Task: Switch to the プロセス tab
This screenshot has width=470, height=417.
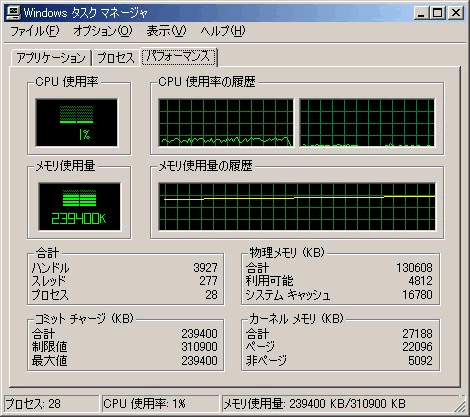Action: point(116,58)
